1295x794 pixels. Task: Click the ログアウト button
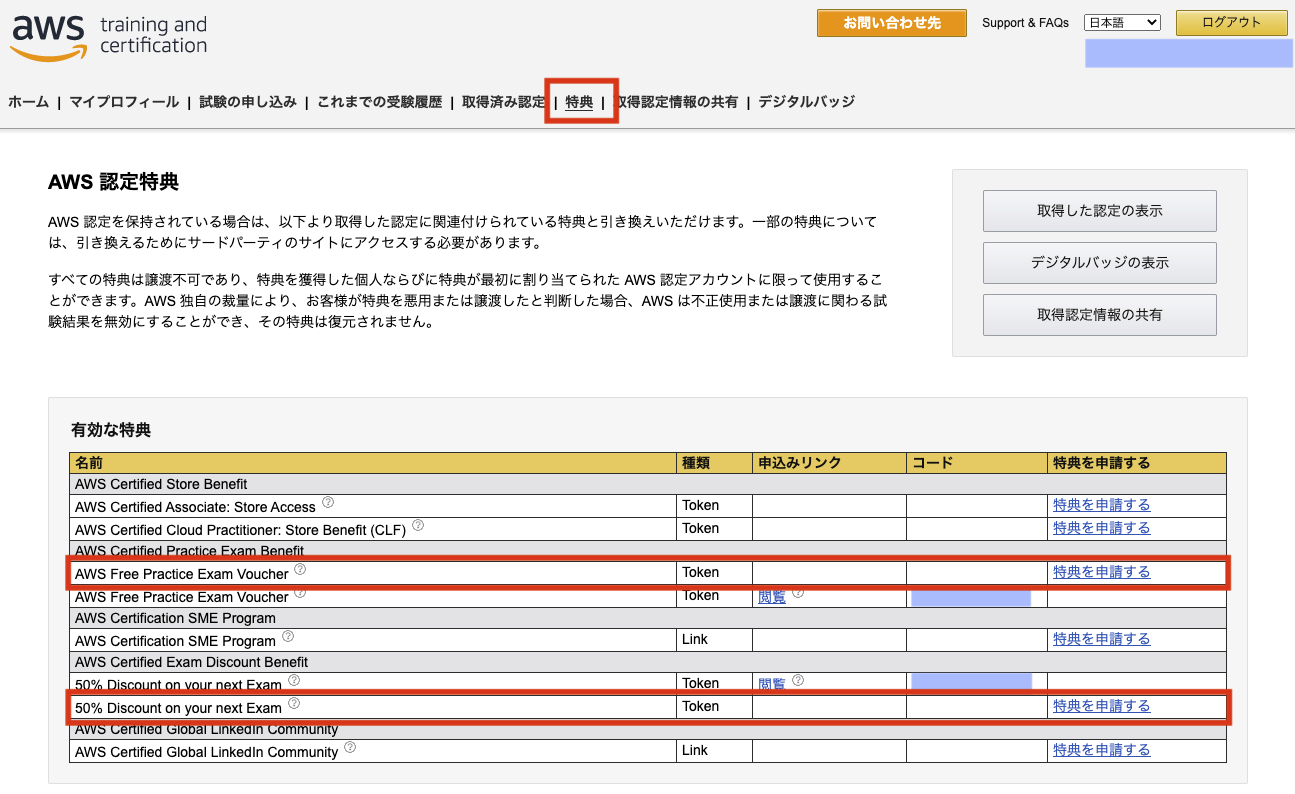[1231, 23]
